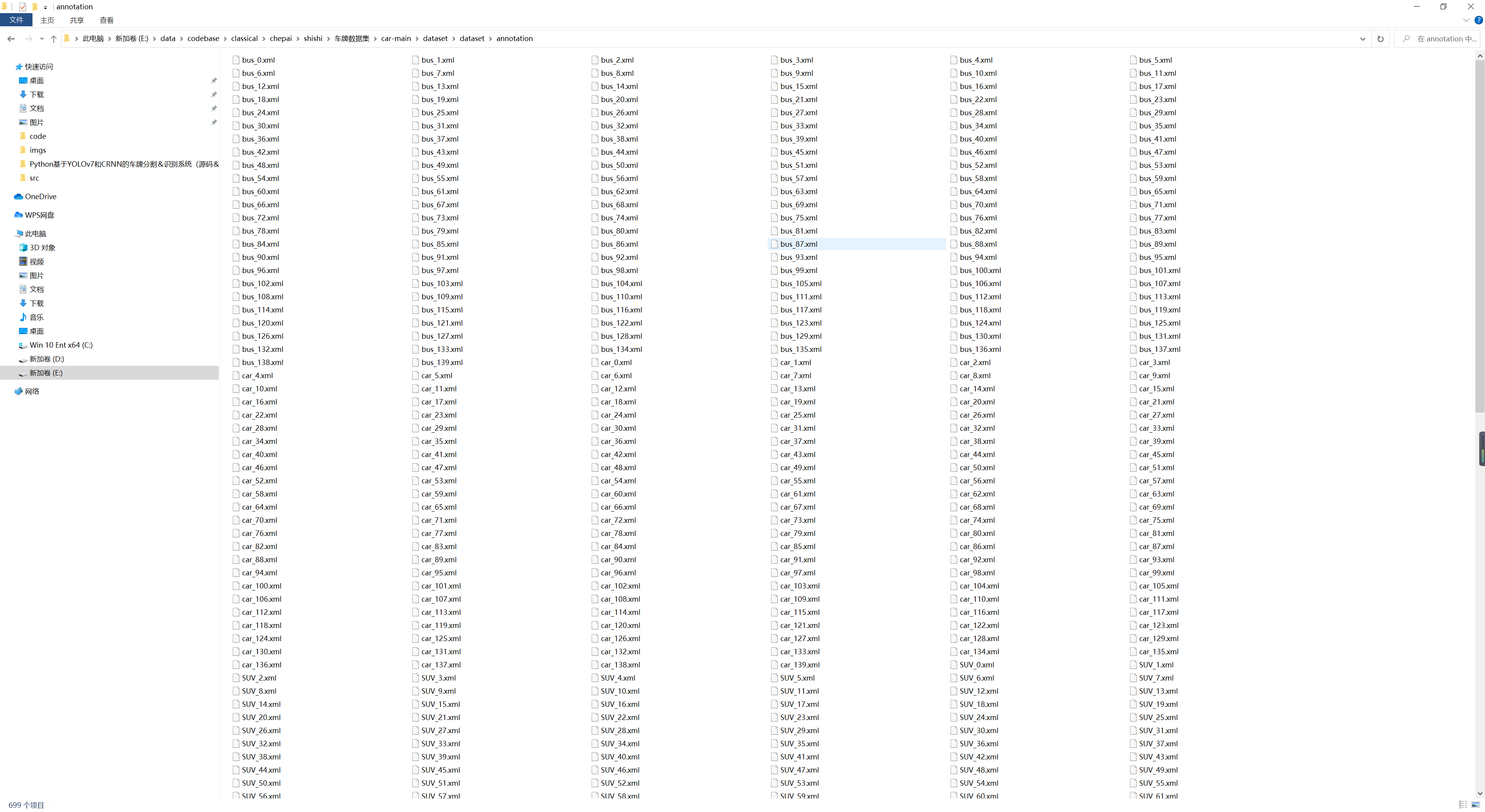Open the recent locations dropdown arrow

41,39
